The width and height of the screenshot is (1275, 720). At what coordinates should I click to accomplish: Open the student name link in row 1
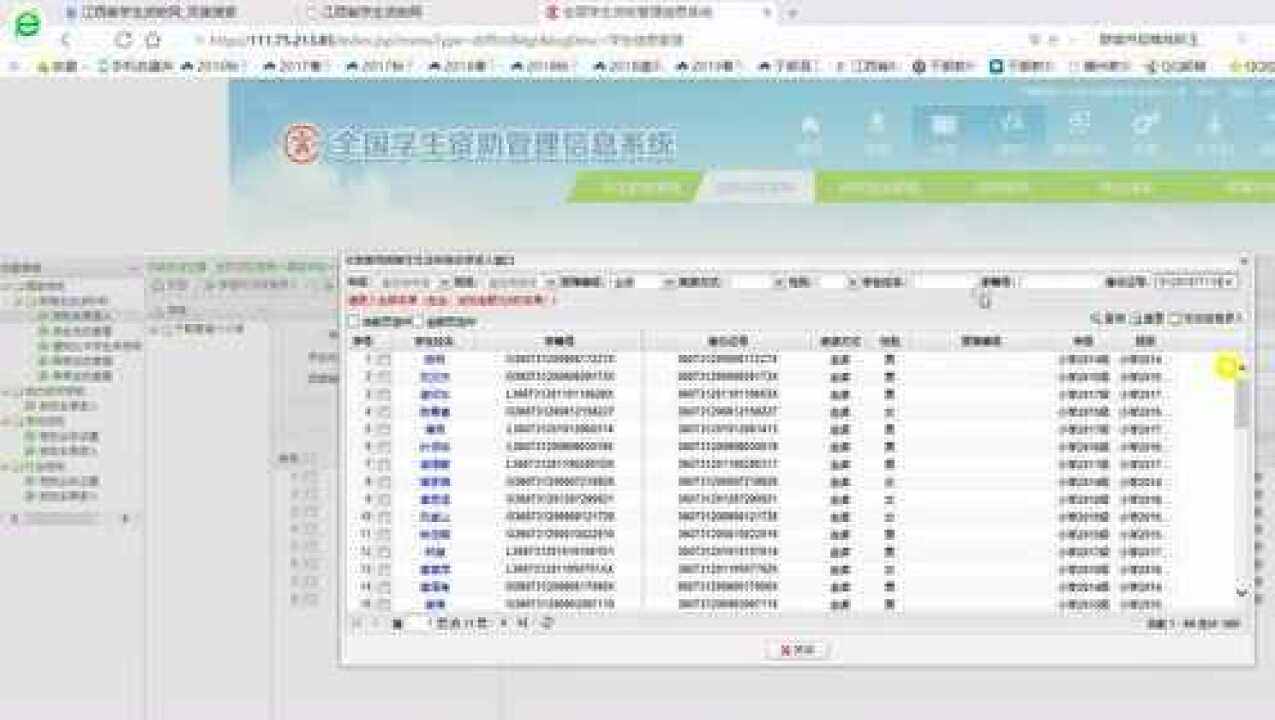434,359
